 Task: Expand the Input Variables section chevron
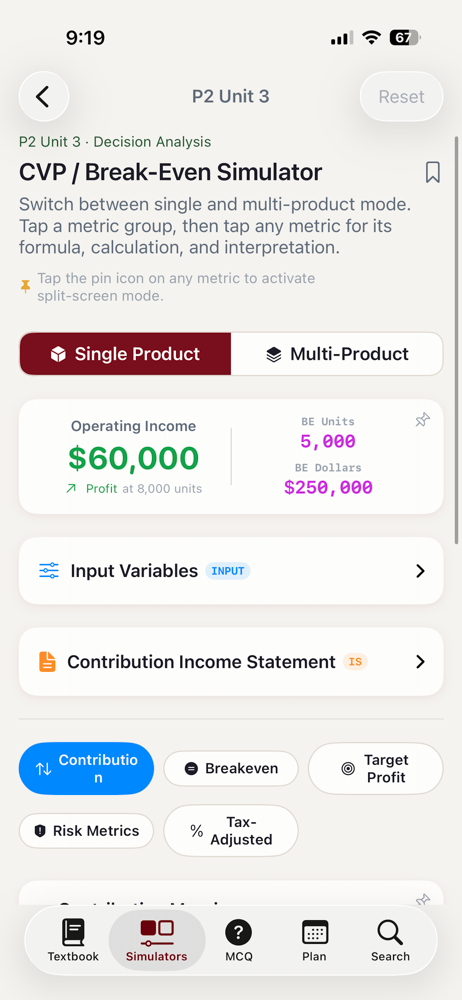coord(420,571)
